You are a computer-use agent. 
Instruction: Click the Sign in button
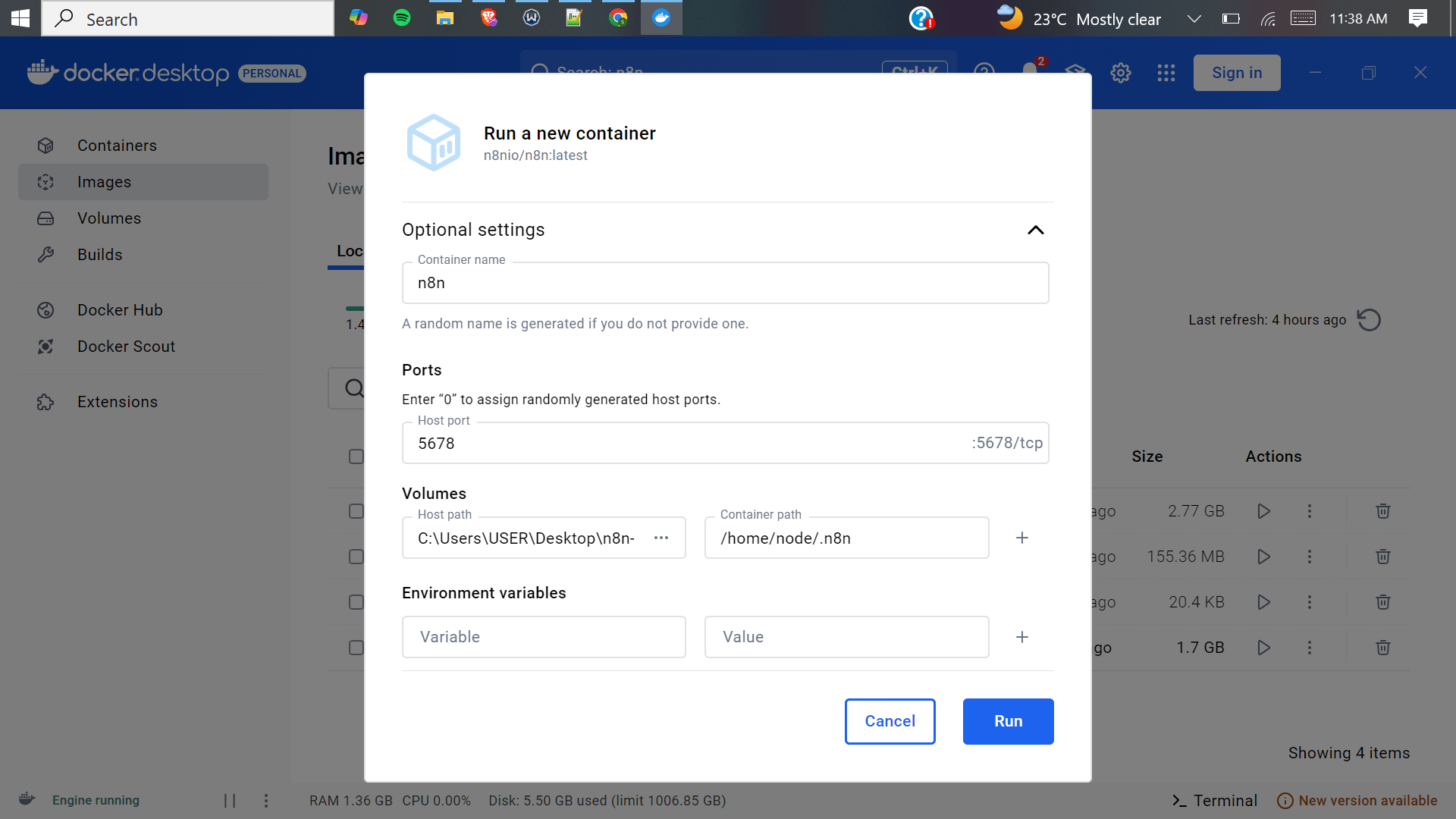(1237, 73)
